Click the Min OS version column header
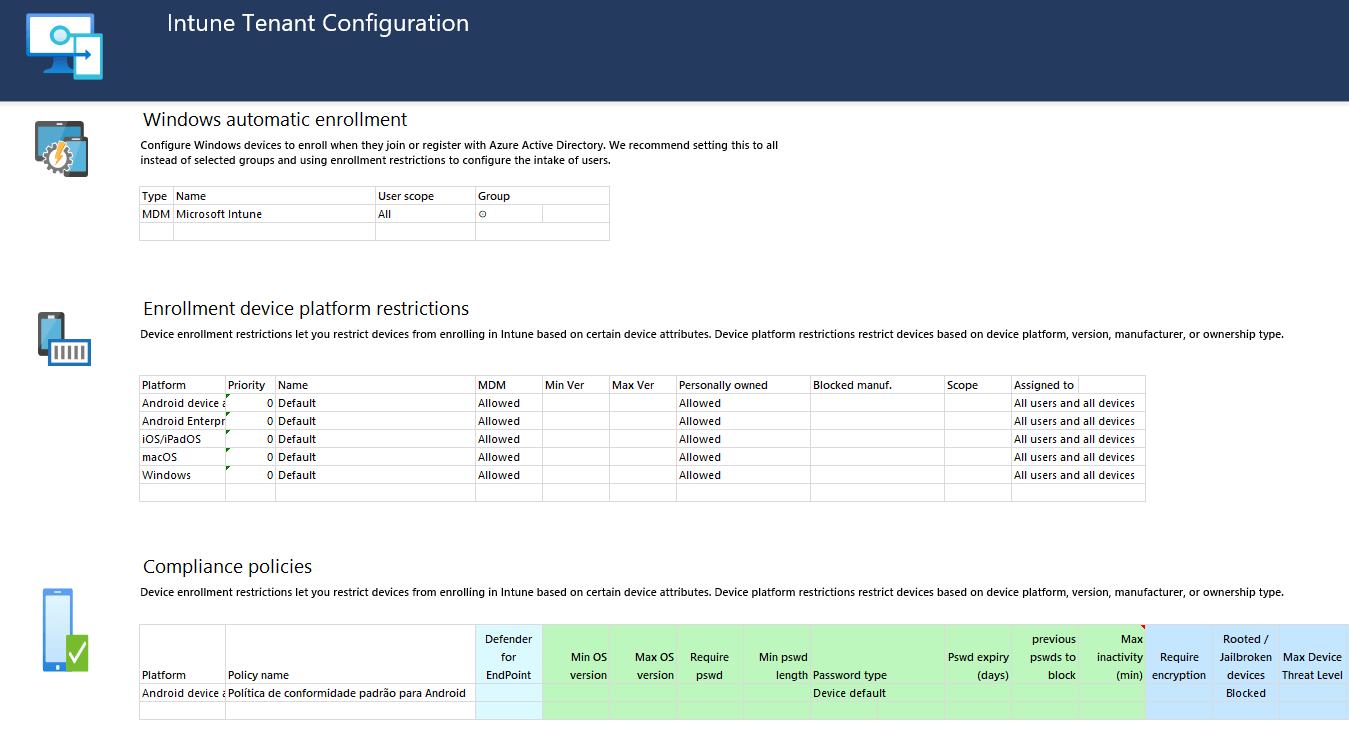1349x738 pixels. click(x=576, y=655)
